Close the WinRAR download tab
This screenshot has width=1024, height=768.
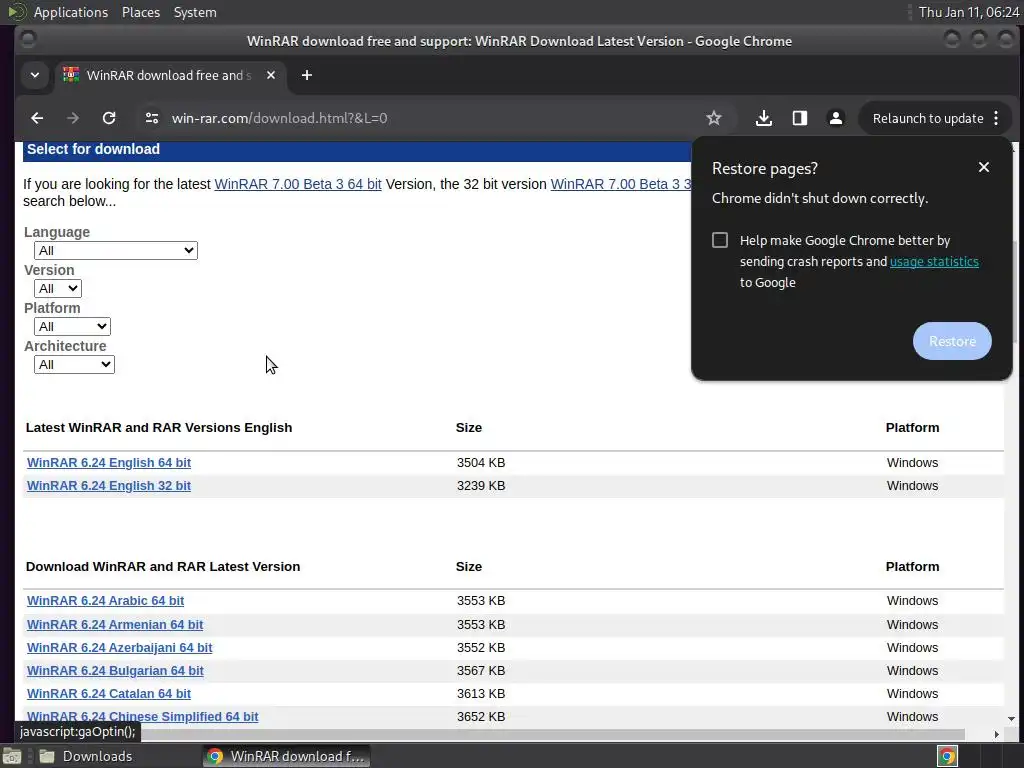(x=271, y=75)
